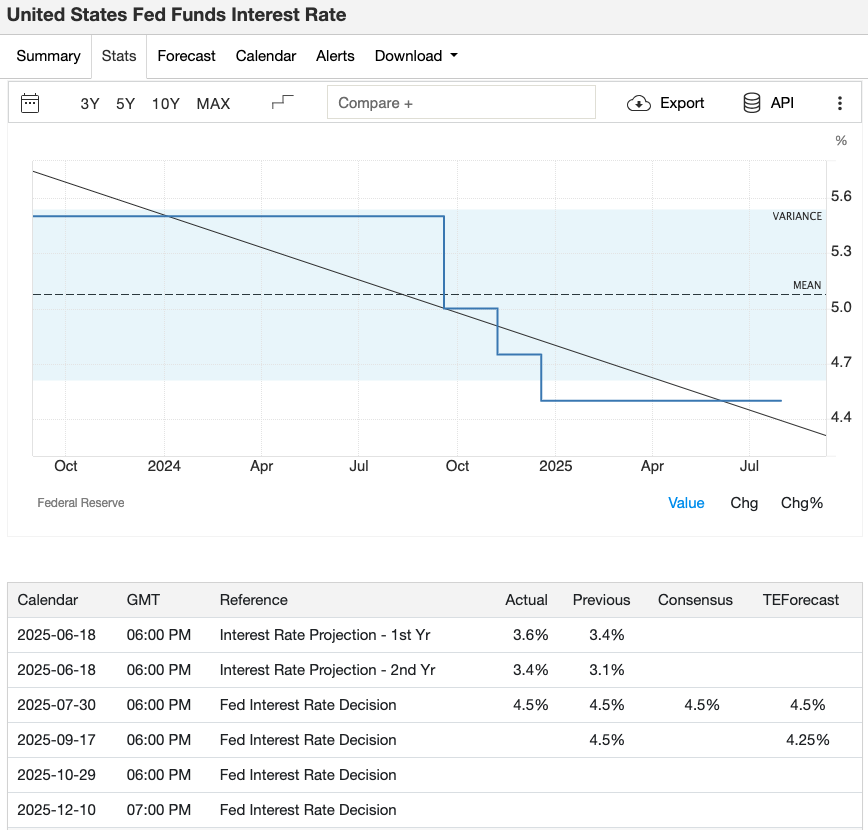Viewport: 868px width, 830px height.
Task: Click the Export label text
Action: [682, 103]
